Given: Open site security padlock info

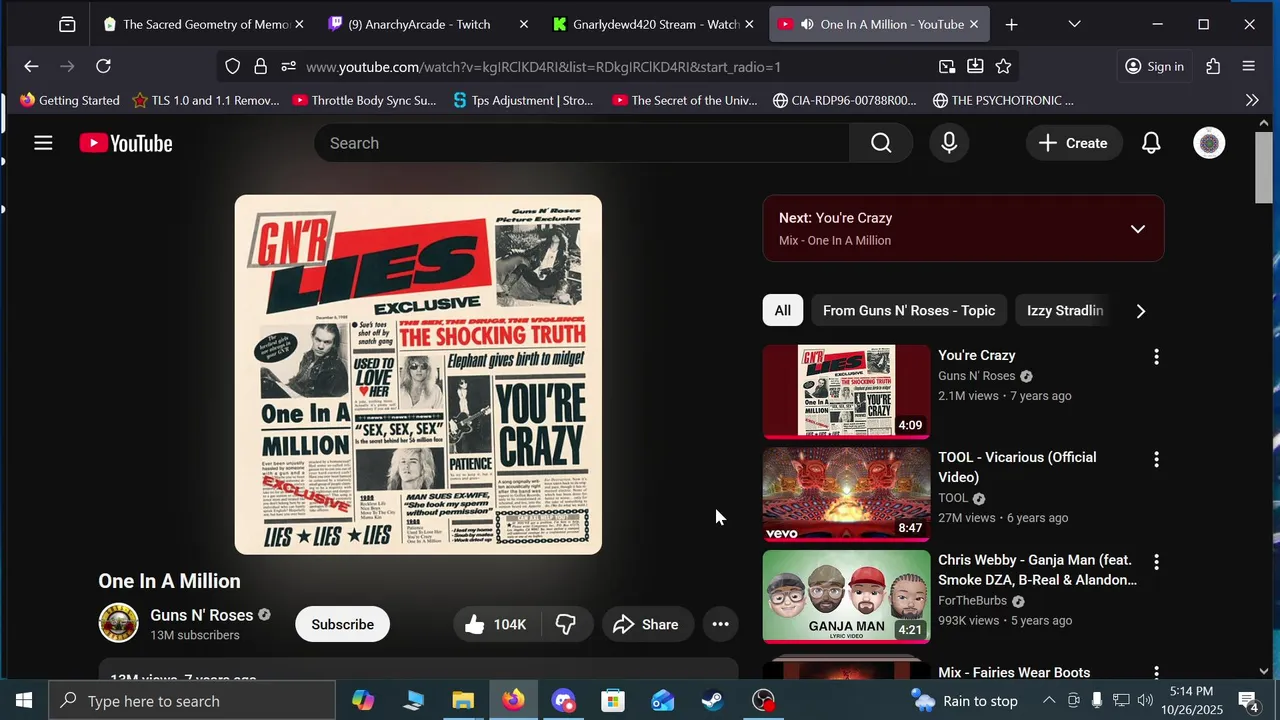Looking at the screenshot, I should tap(260, 66).
